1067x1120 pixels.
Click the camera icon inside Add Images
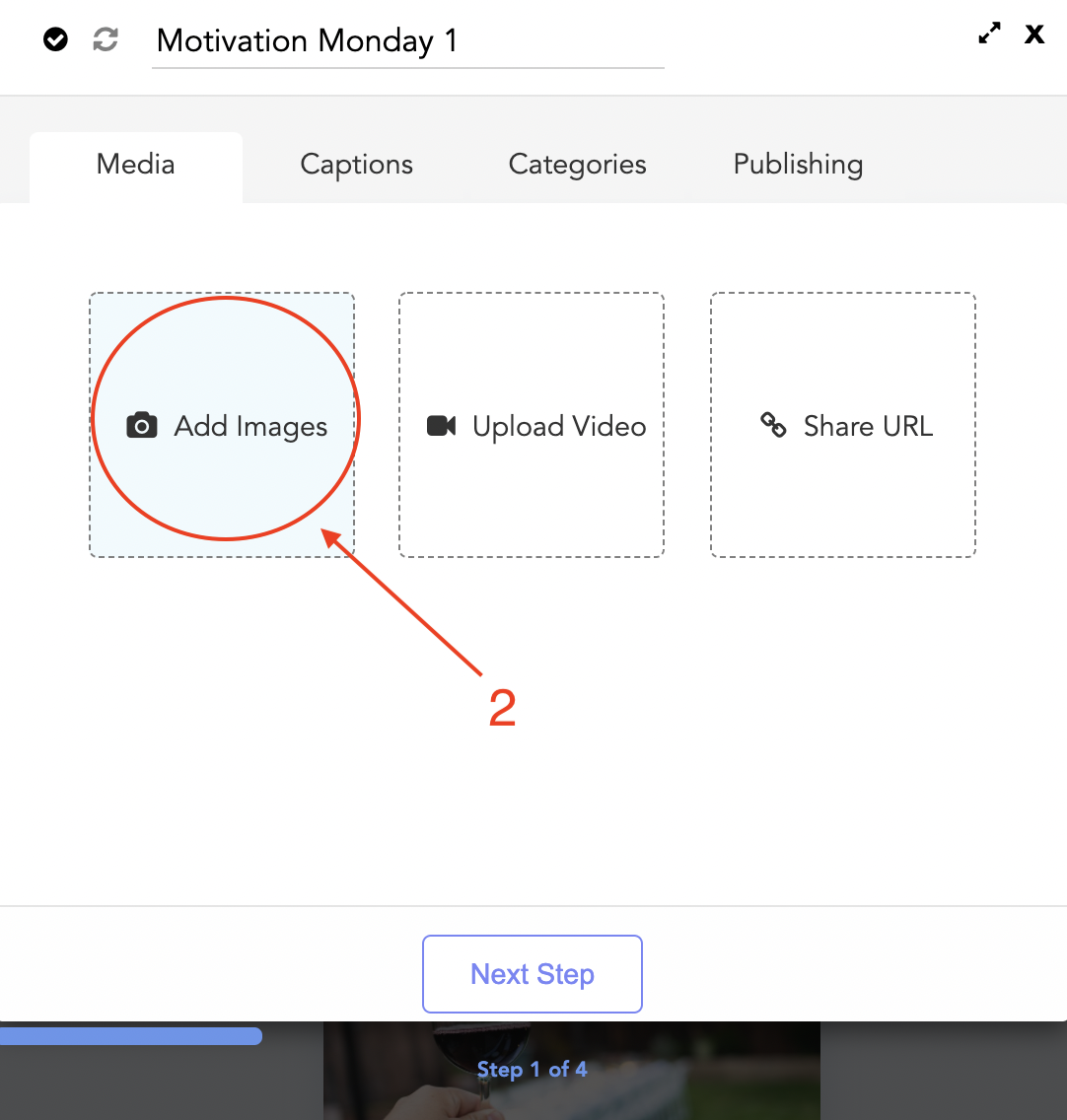(143, 425)
